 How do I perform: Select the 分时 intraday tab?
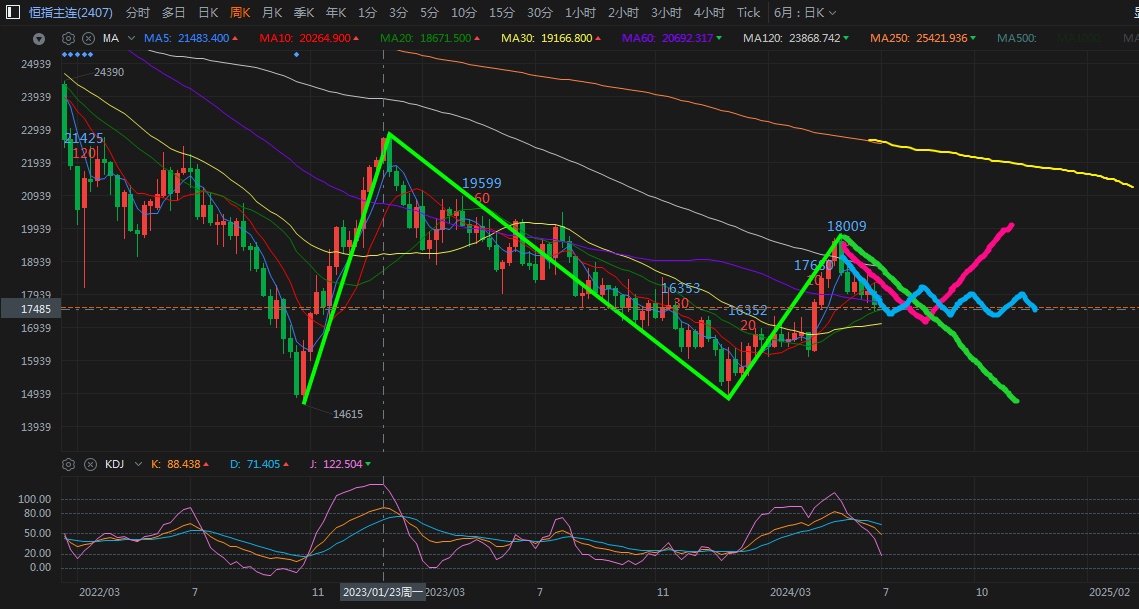click(x=138, y=13)
